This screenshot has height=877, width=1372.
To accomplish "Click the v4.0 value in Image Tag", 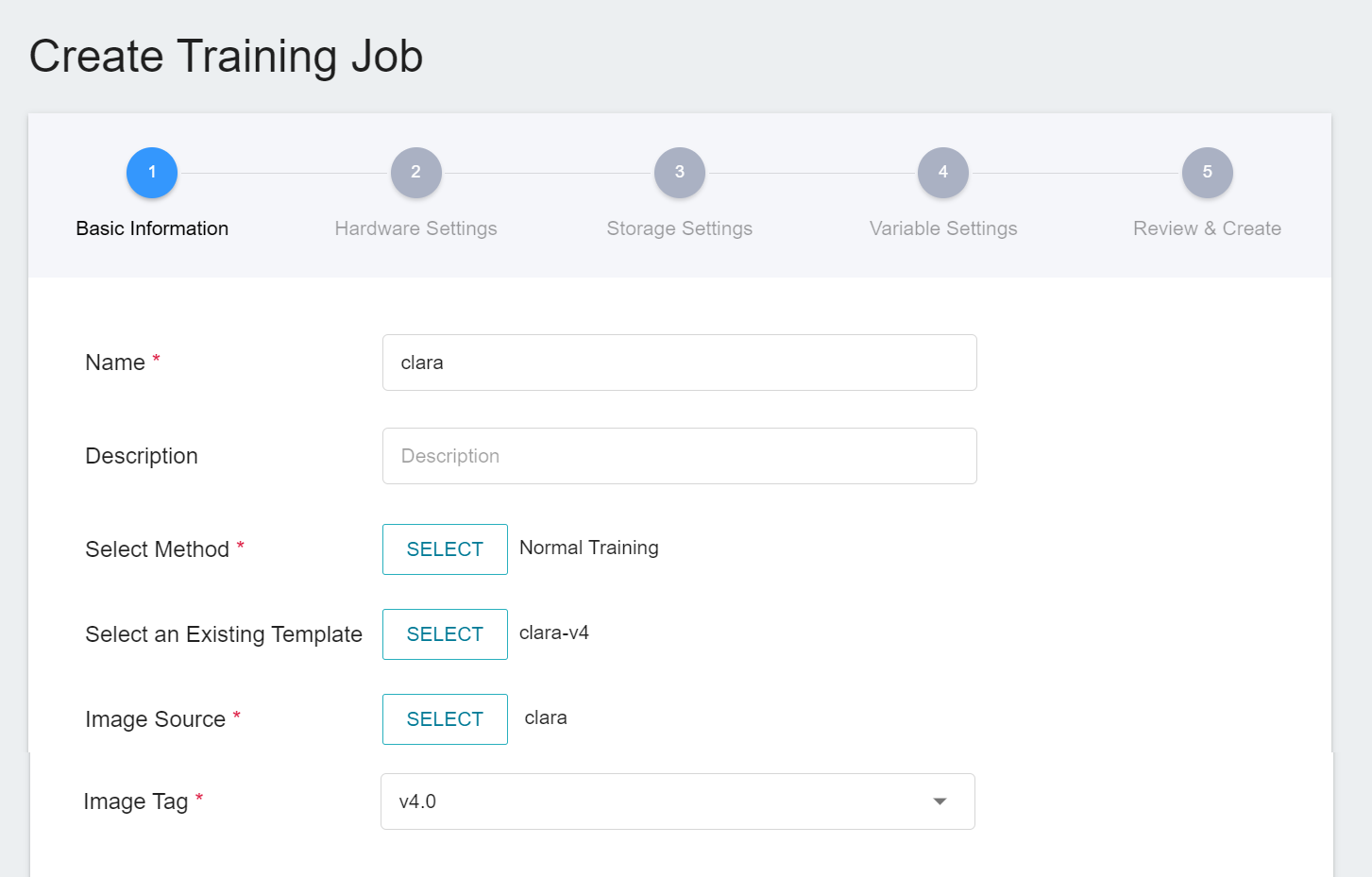I will click(x=418, y=801).
